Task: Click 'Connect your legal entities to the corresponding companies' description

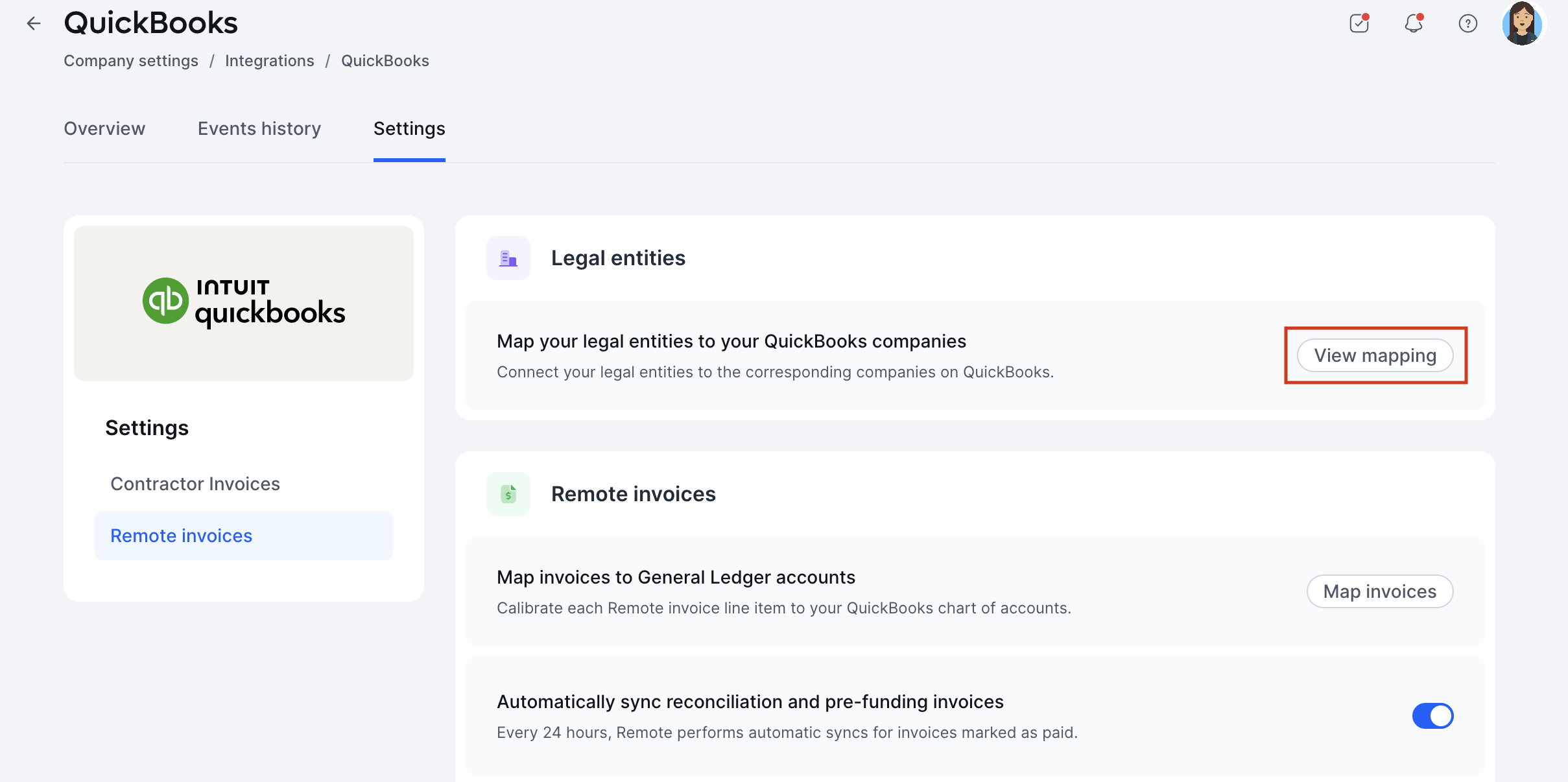Action: pyautogui.click(x=776, y=372)
